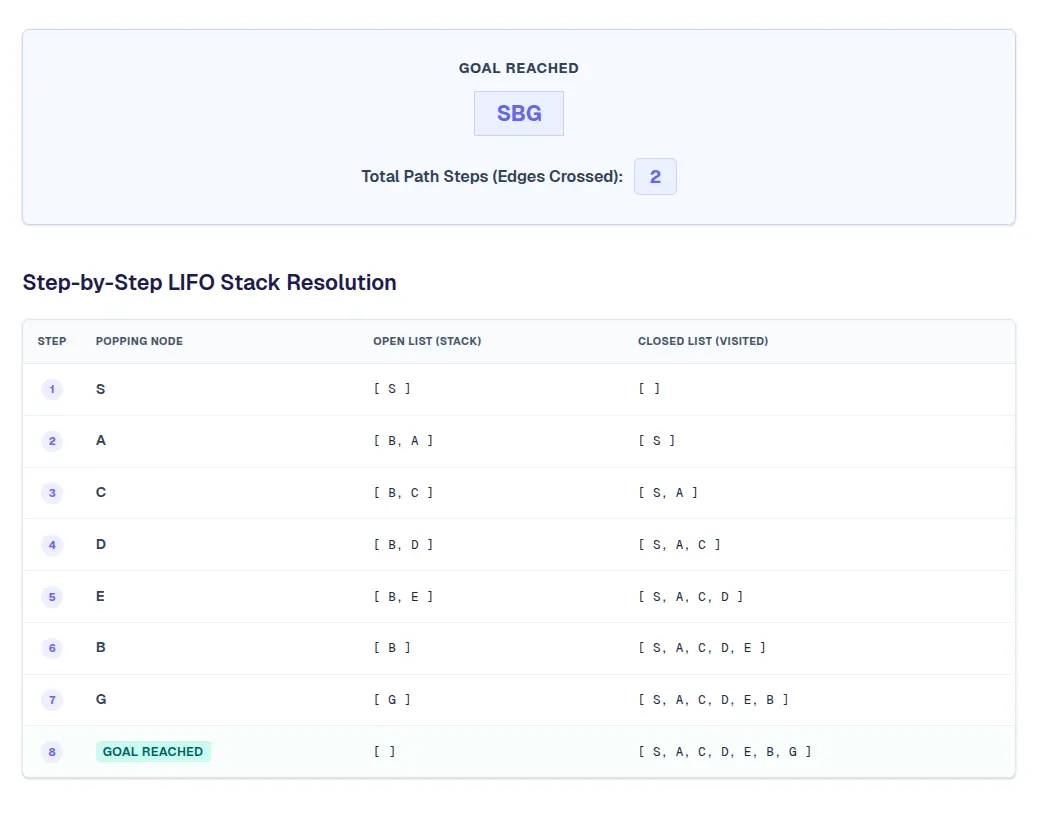This screenshot has width=1059, height=818.
Task: Click closed list cell [ S, A ]
Action: point(668,493)
